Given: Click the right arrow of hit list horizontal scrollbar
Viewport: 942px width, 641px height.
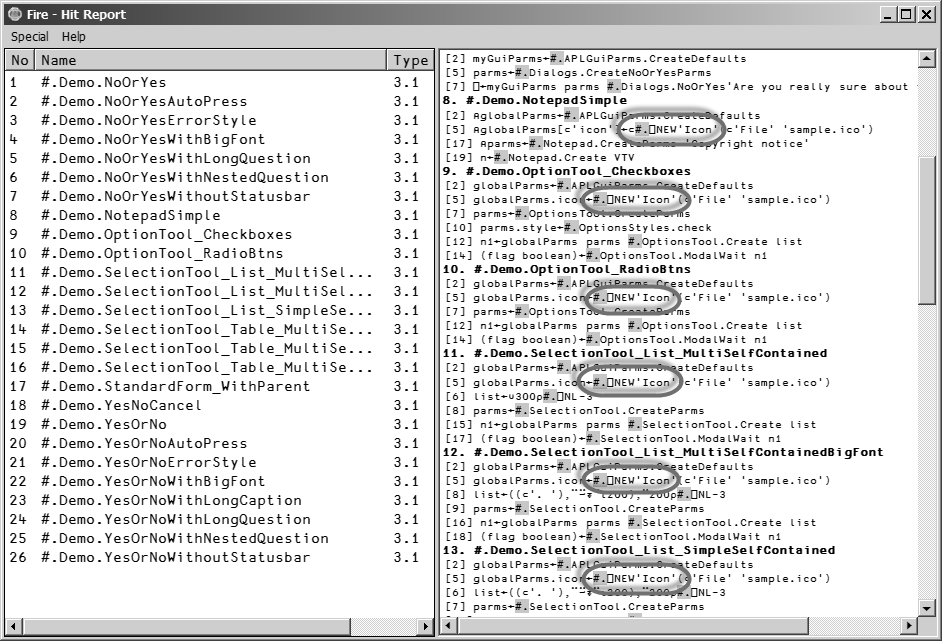Looking at the screenshot, I should (426, 627).
